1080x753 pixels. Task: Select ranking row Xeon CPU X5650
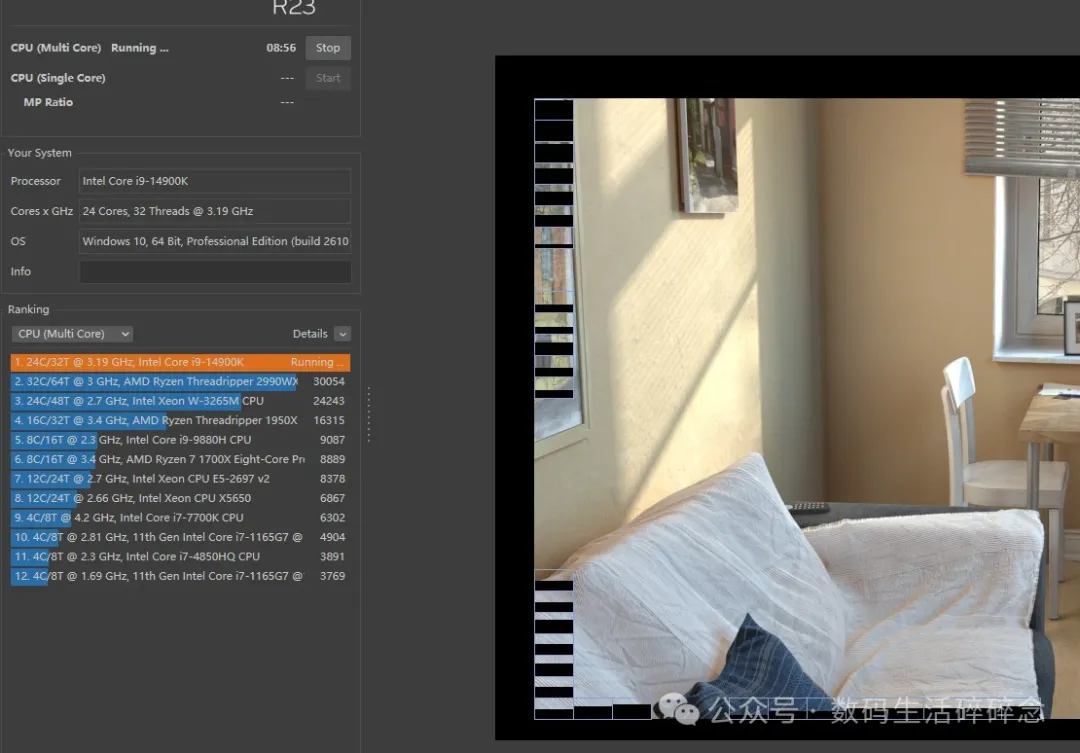(x=180, y=497)
